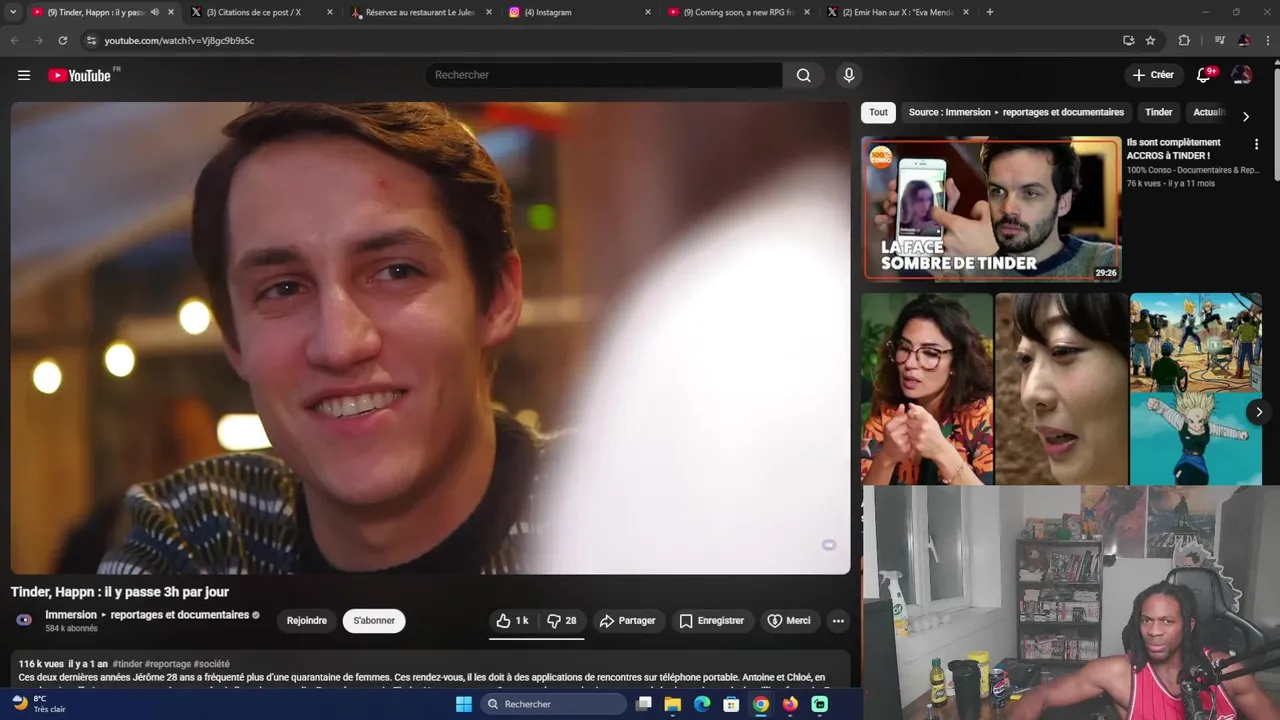Click the Rejoindre membership button
Screen dimensions: 1280x720
[307, 621]
